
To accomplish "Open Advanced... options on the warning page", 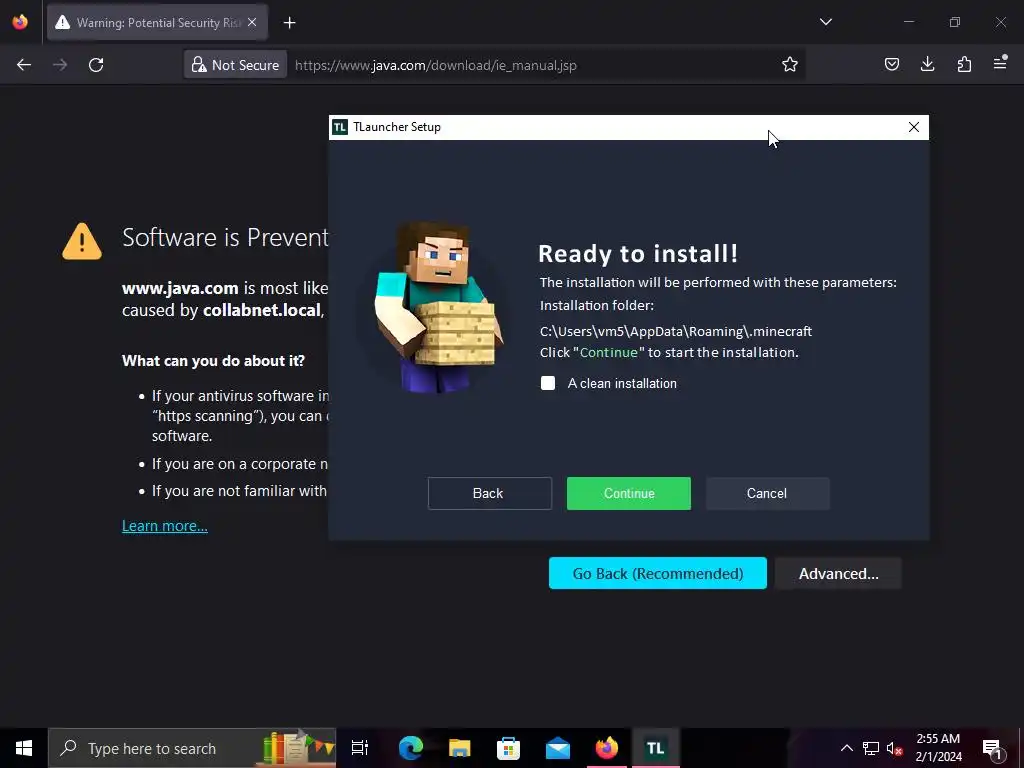I will pos(839,573).
